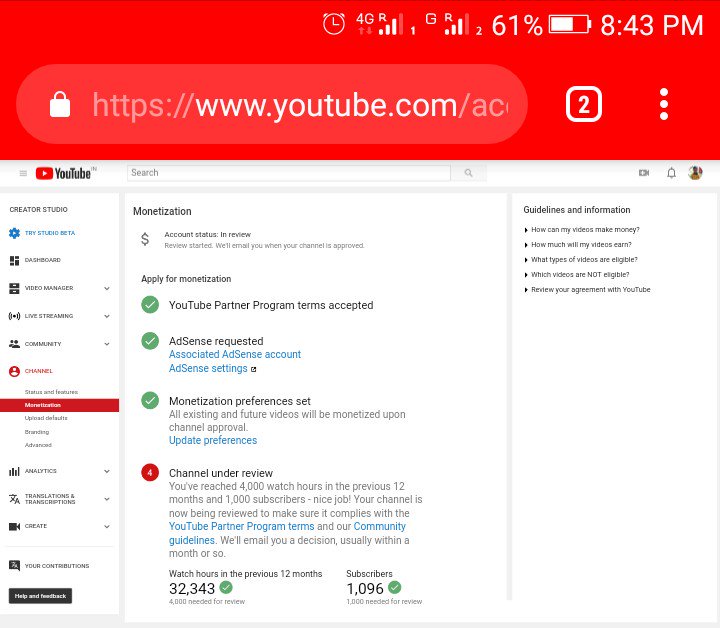This screenshot has height=628, width=720.
Task: Click the Create camera icon
Action: (14, 526)
